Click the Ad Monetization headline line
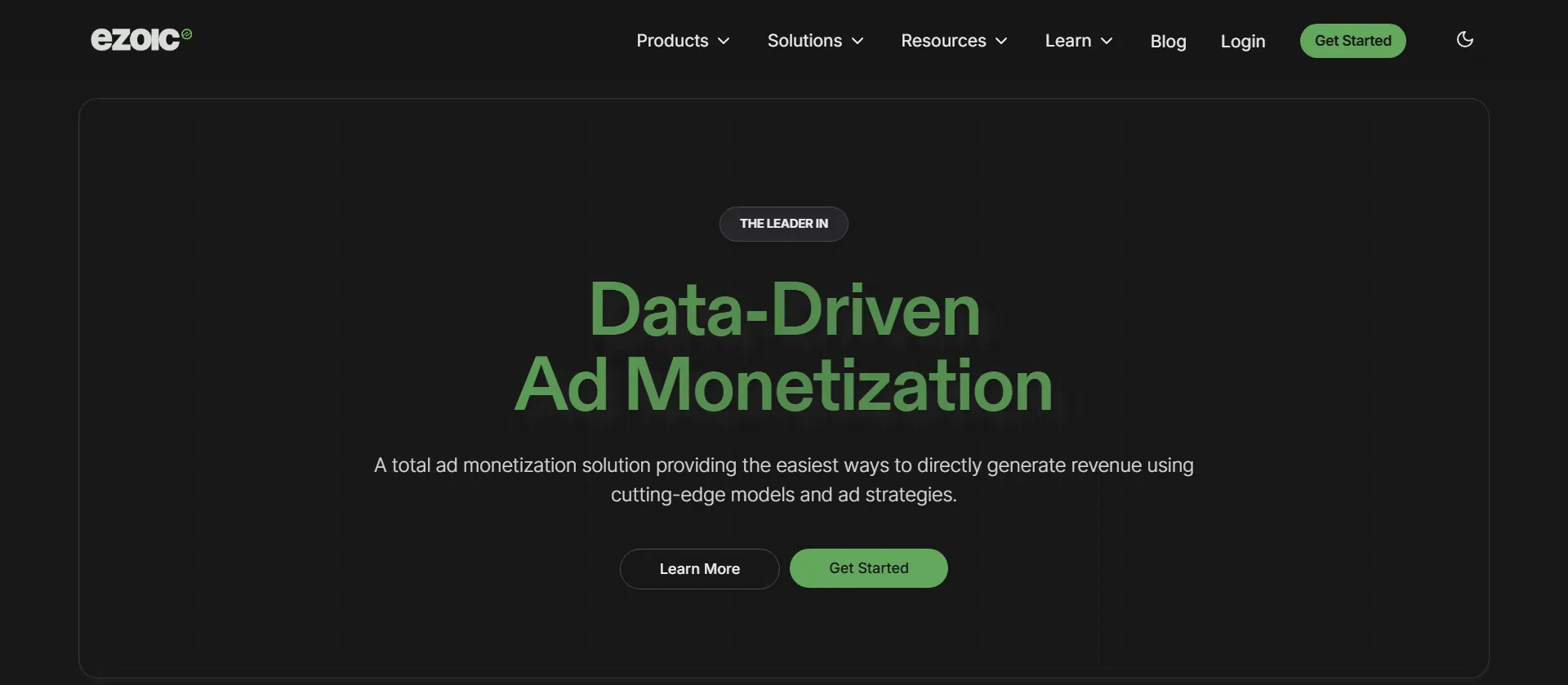The height and width of the screenshot is (685, 1568). [784, 385]
